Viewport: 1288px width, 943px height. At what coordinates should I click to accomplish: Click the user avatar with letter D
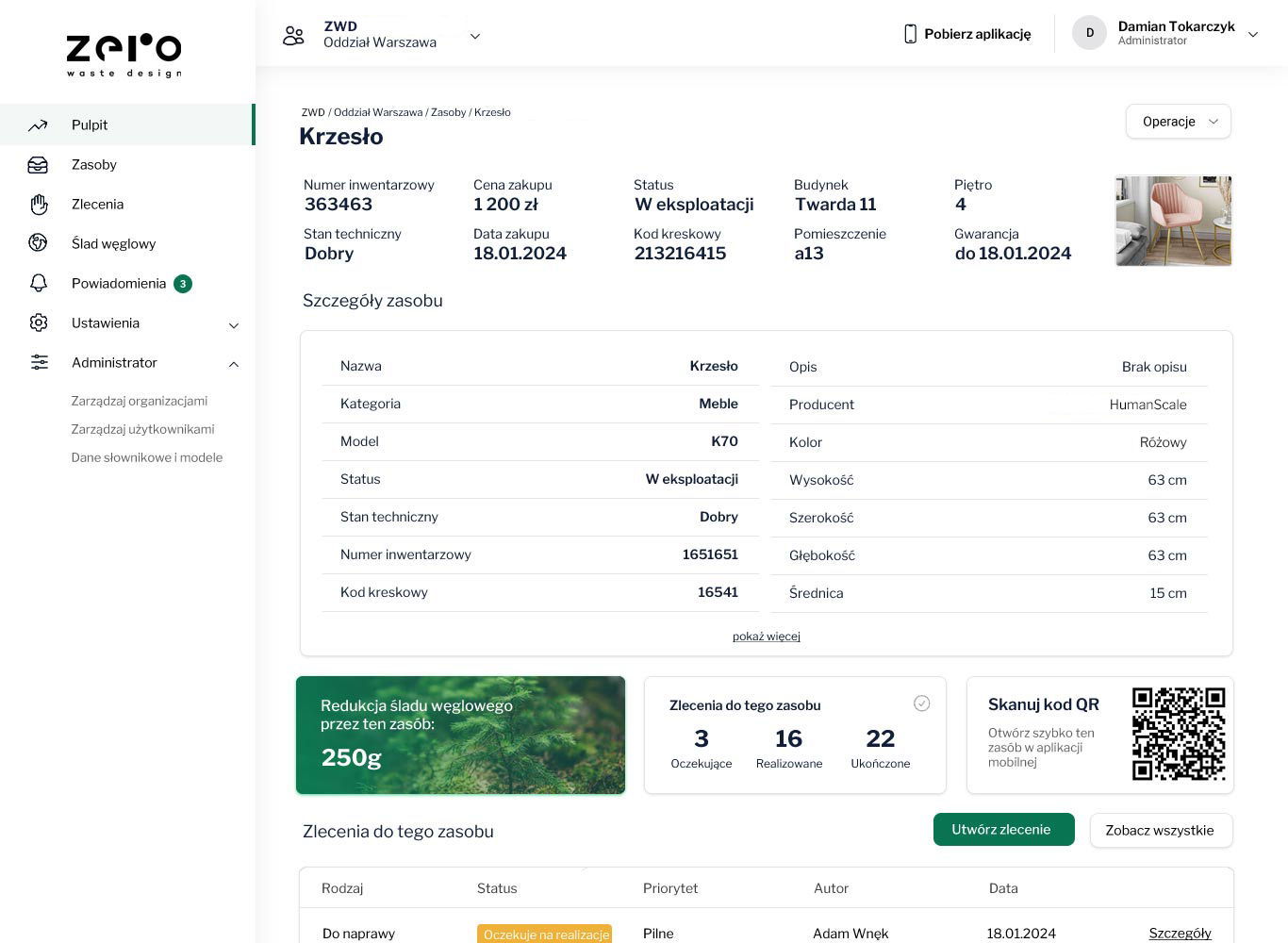(1089, 33)
